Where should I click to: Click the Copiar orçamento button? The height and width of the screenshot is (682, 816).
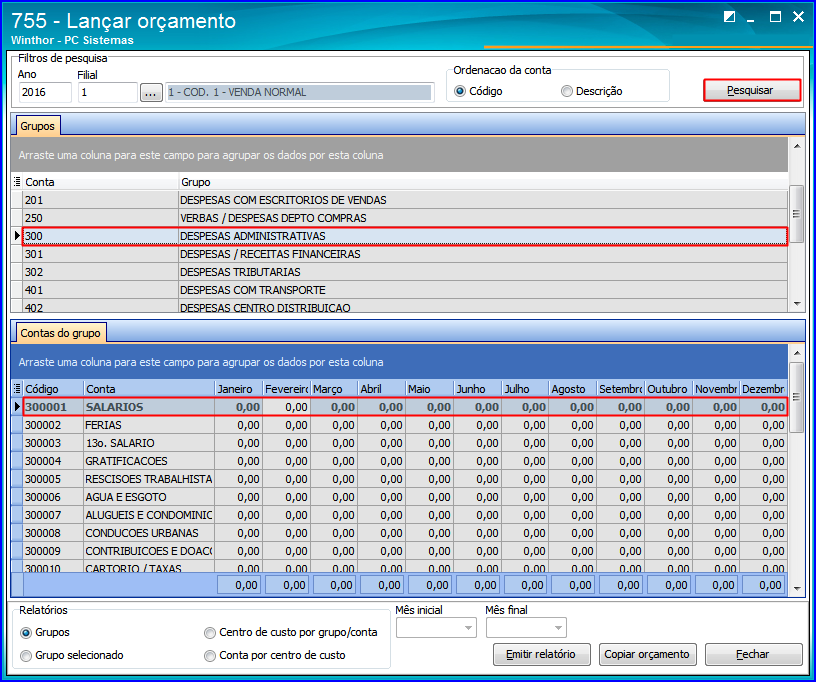[x=647, y=654]
